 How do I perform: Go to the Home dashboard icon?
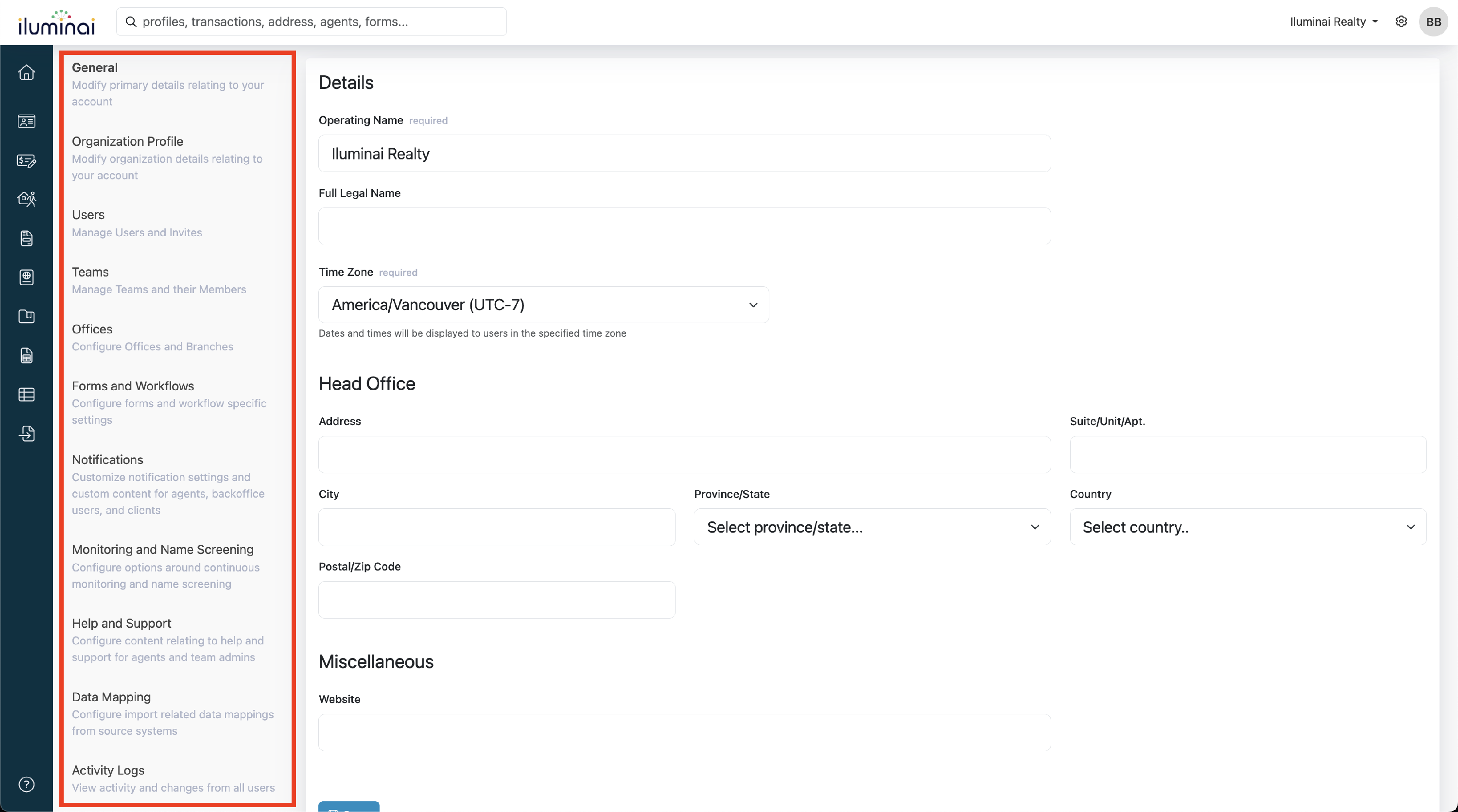coord(27,72)
